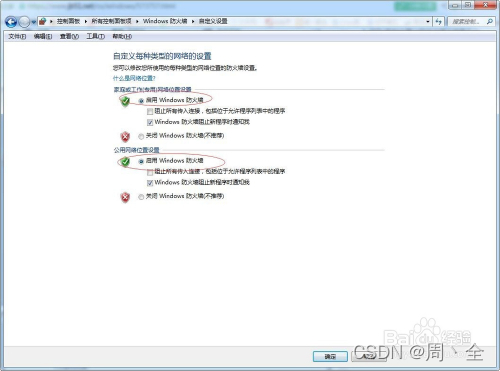Click heading 自定义每种类型的网络的设置
Screen dimensions: 500x371
click(162, 56)
